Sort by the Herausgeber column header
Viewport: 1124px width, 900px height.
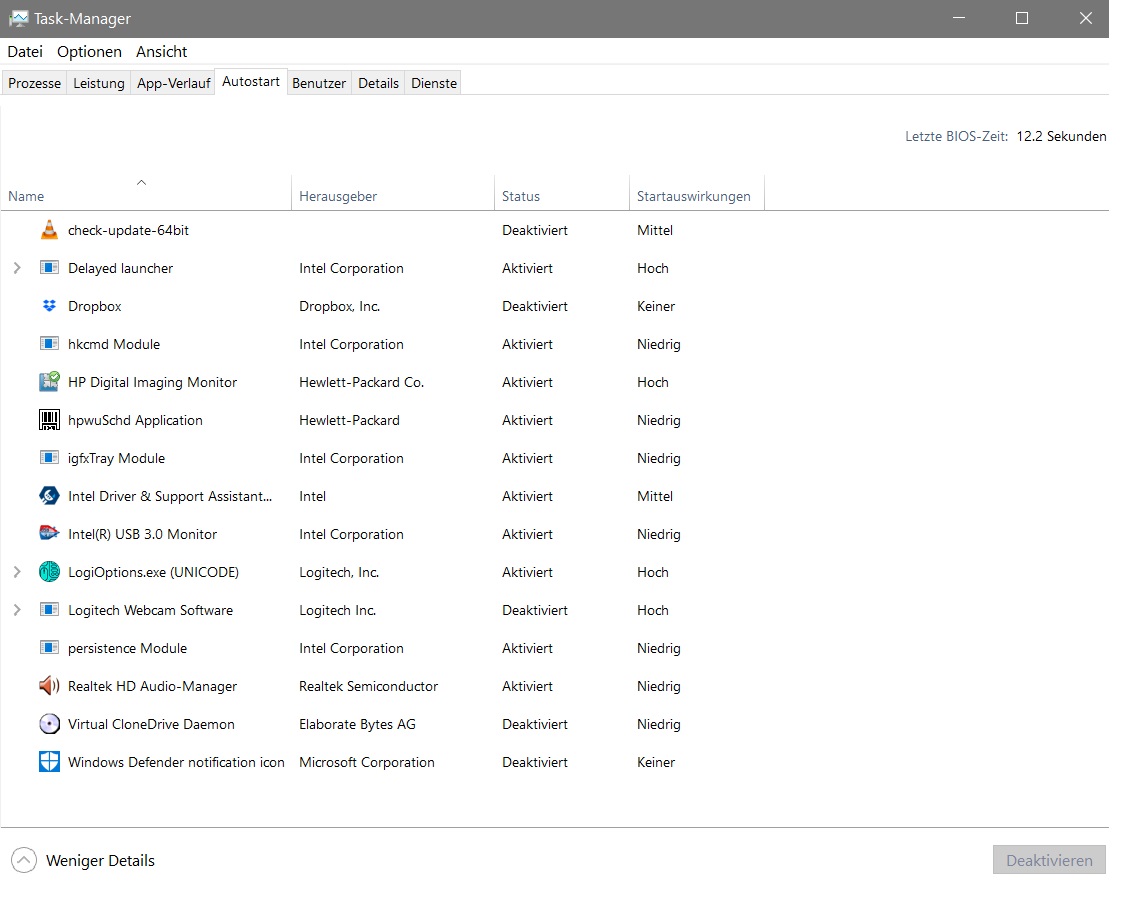(393, 193)
